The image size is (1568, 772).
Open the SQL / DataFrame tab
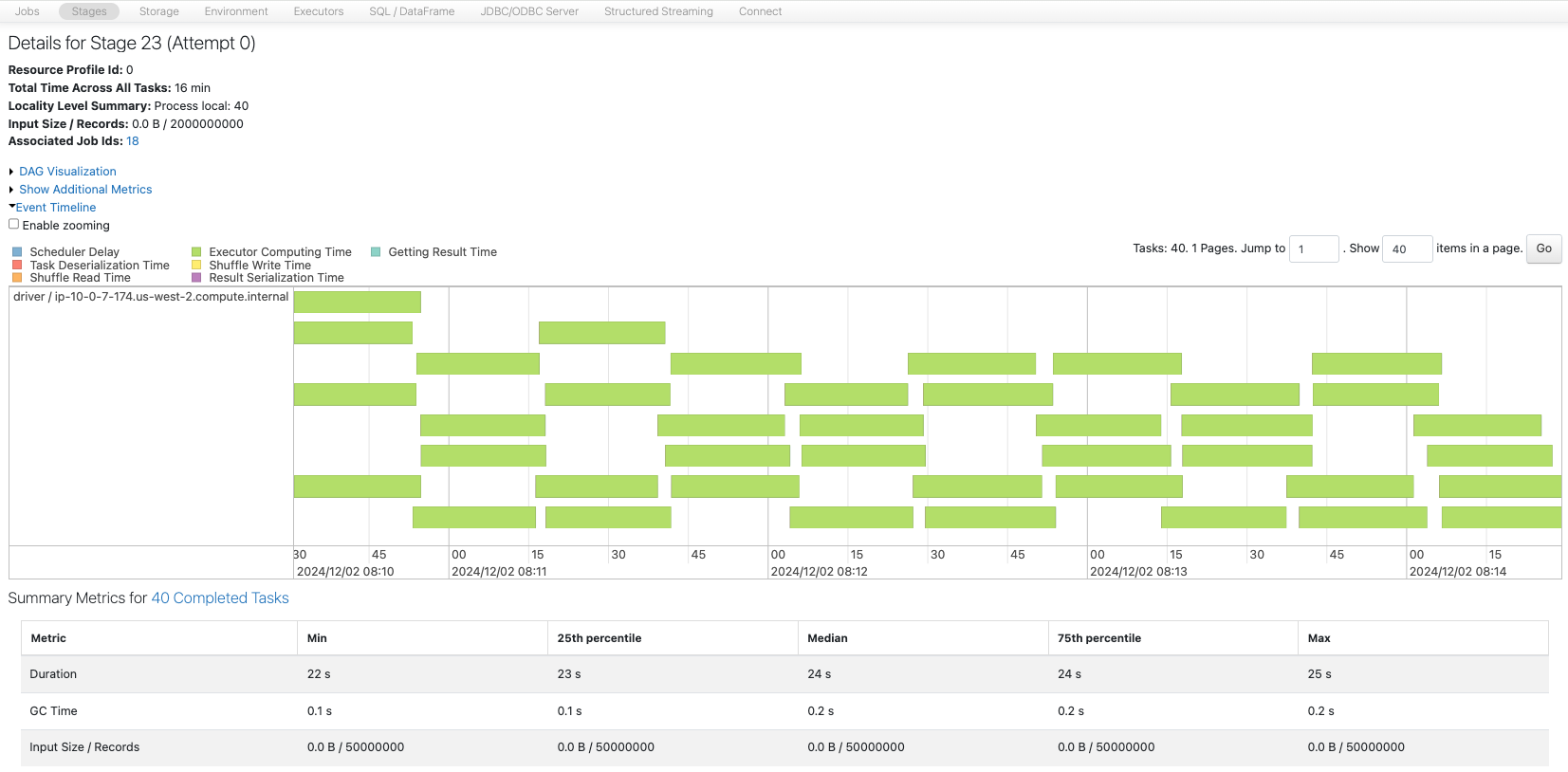pyautogui.click(x=412, y=11)
